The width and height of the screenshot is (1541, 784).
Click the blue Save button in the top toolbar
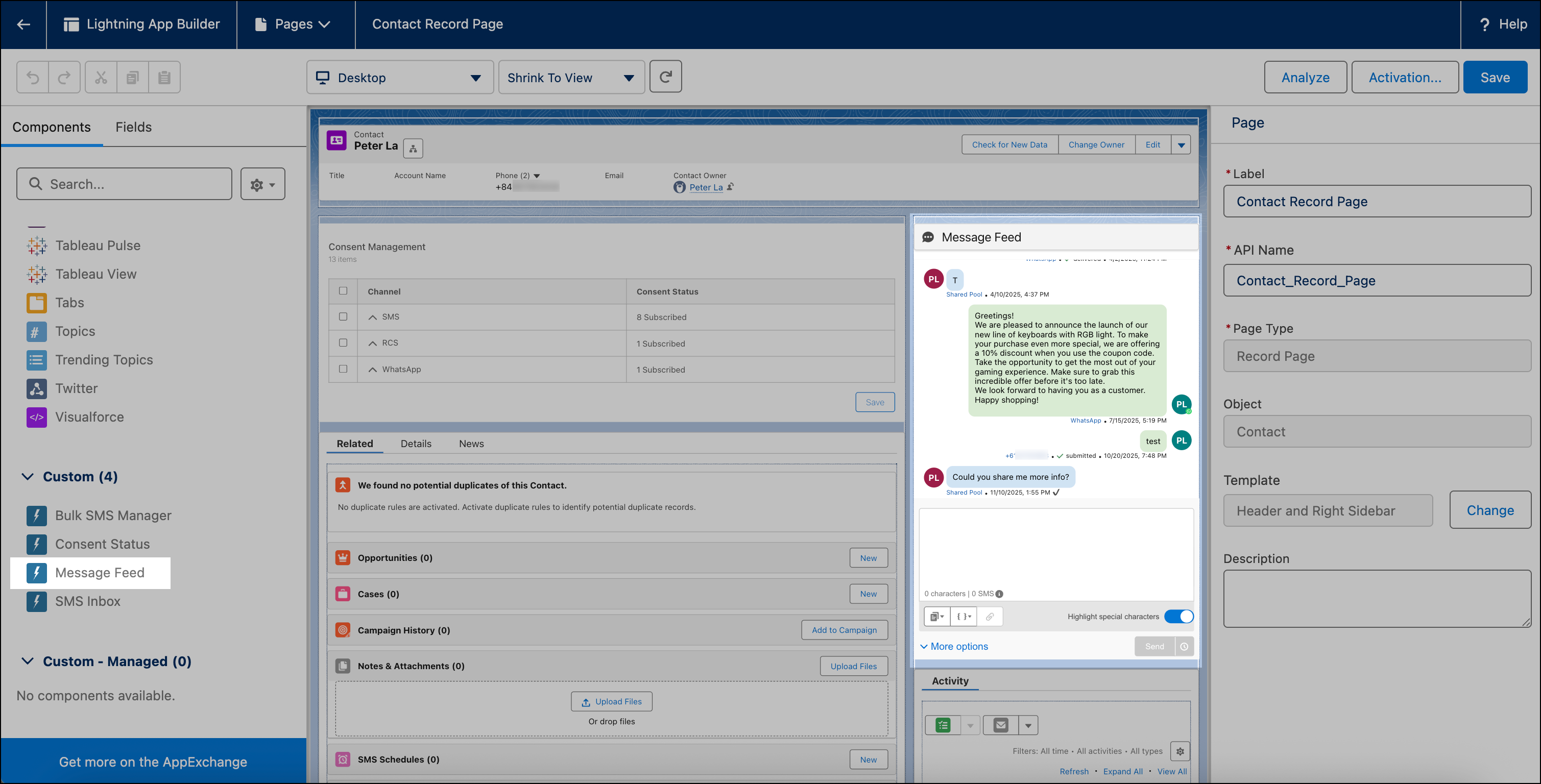[x=1495, y=77]
